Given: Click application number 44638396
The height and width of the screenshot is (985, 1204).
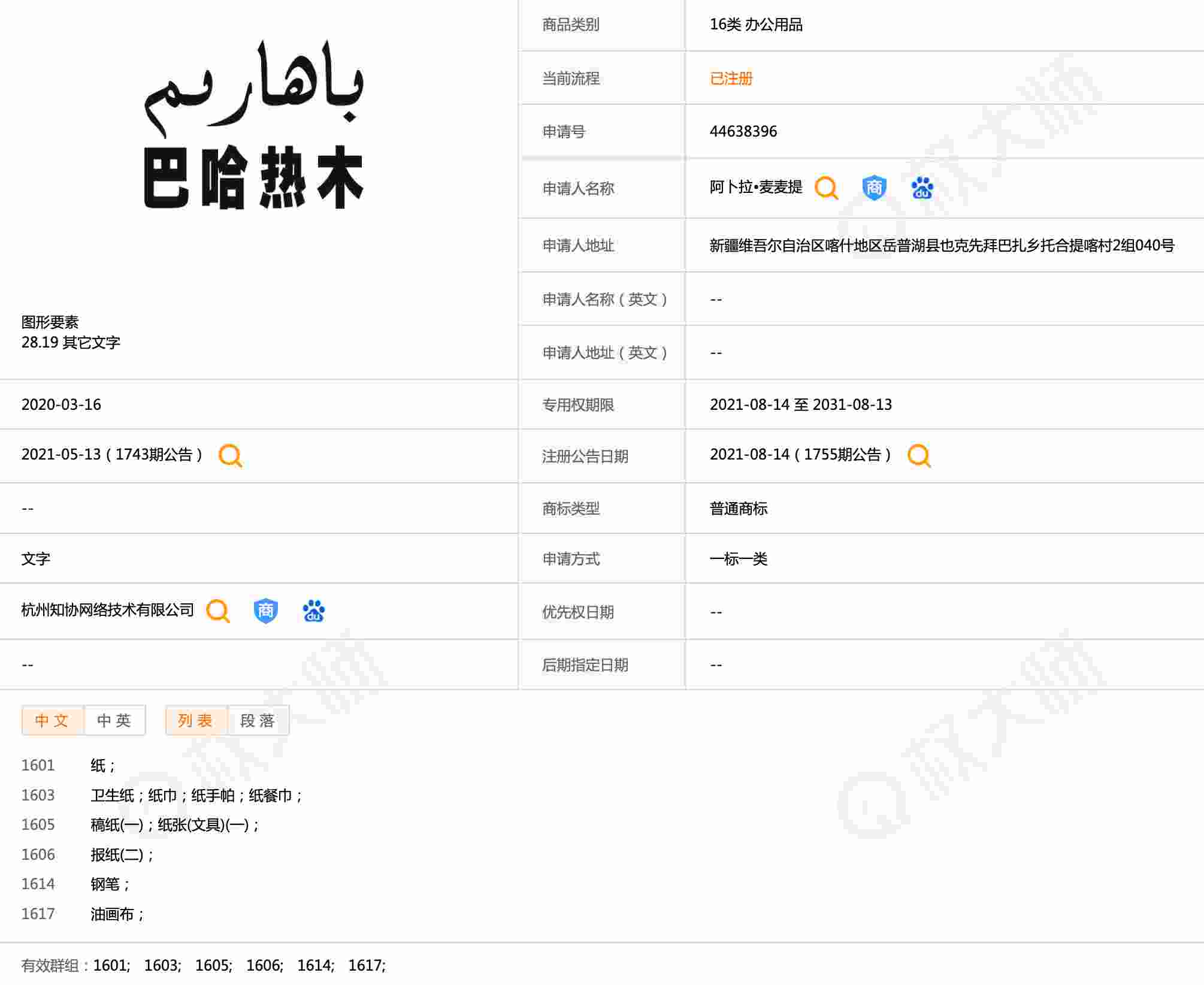Looking at the screenshot, I should click(743, 132).
